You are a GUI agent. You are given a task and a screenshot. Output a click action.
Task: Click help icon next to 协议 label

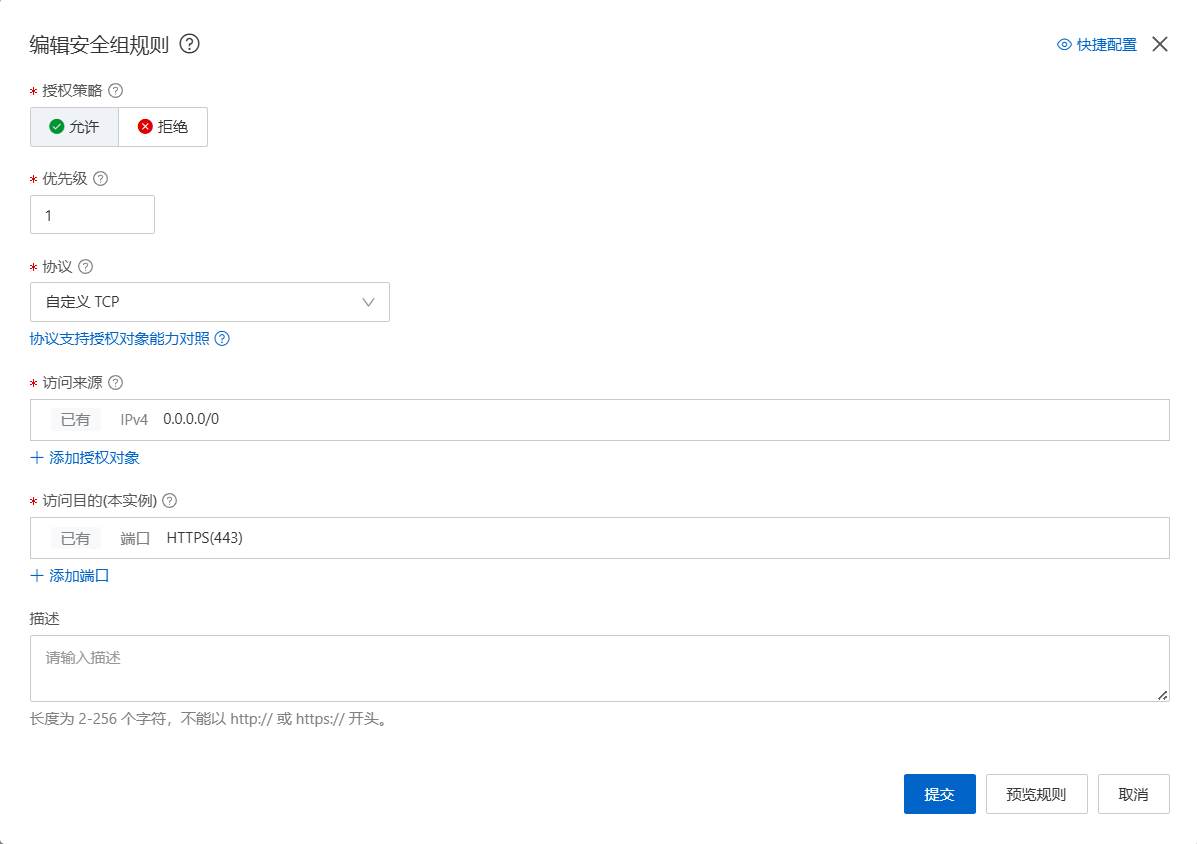pos(85,267)
